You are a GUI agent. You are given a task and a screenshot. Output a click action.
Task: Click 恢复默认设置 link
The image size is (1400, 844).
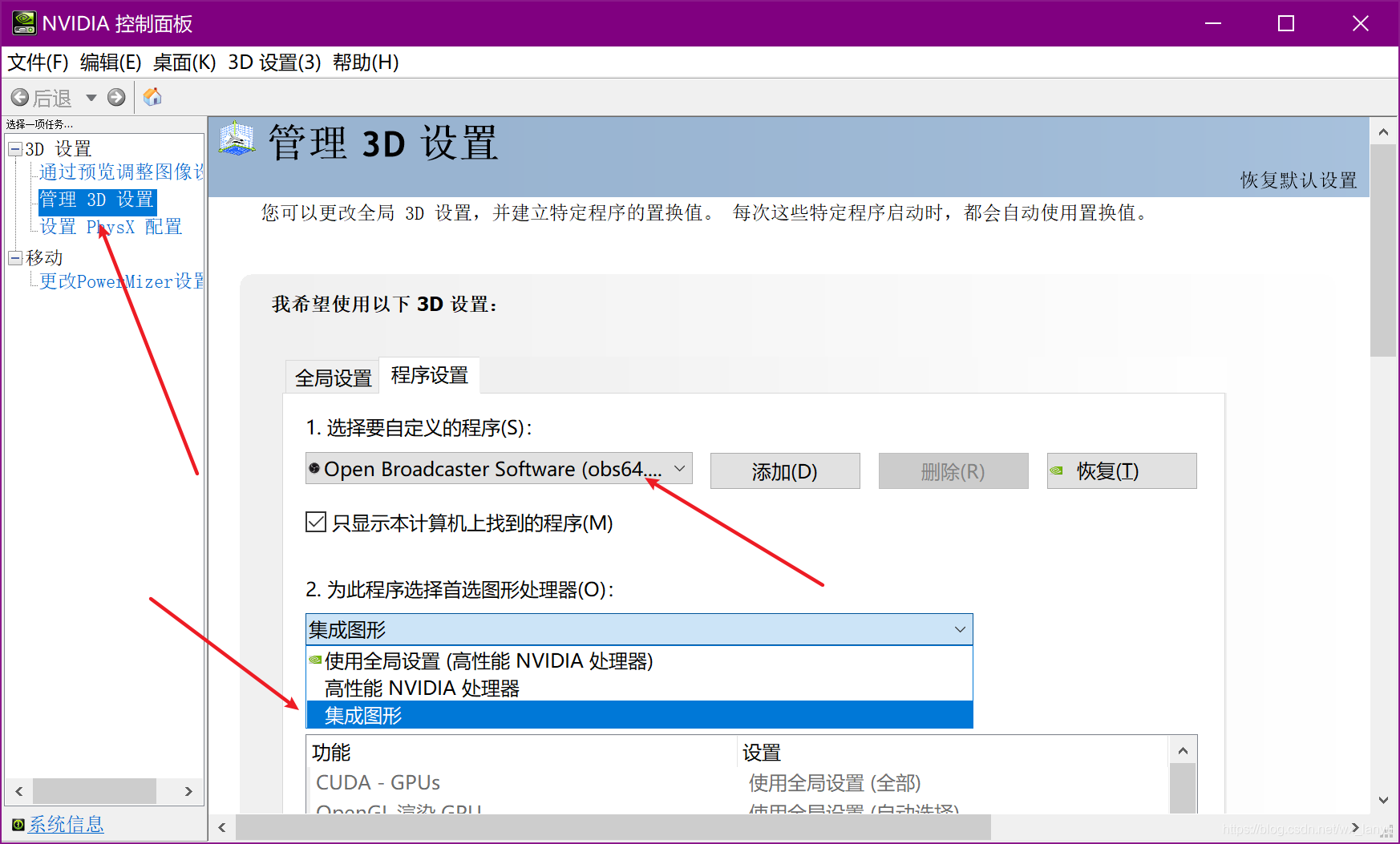click(1298, 180)
